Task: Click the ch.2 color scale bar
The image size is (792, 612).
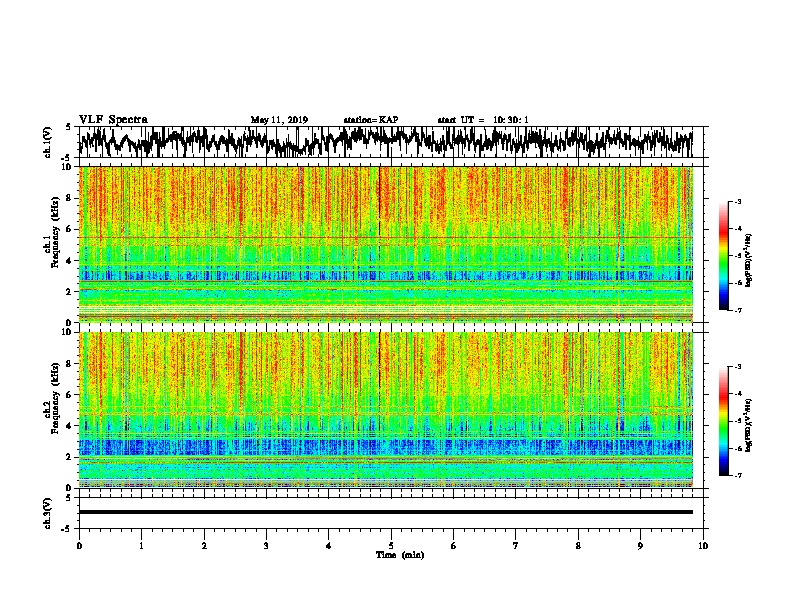Action: point(723,421)
